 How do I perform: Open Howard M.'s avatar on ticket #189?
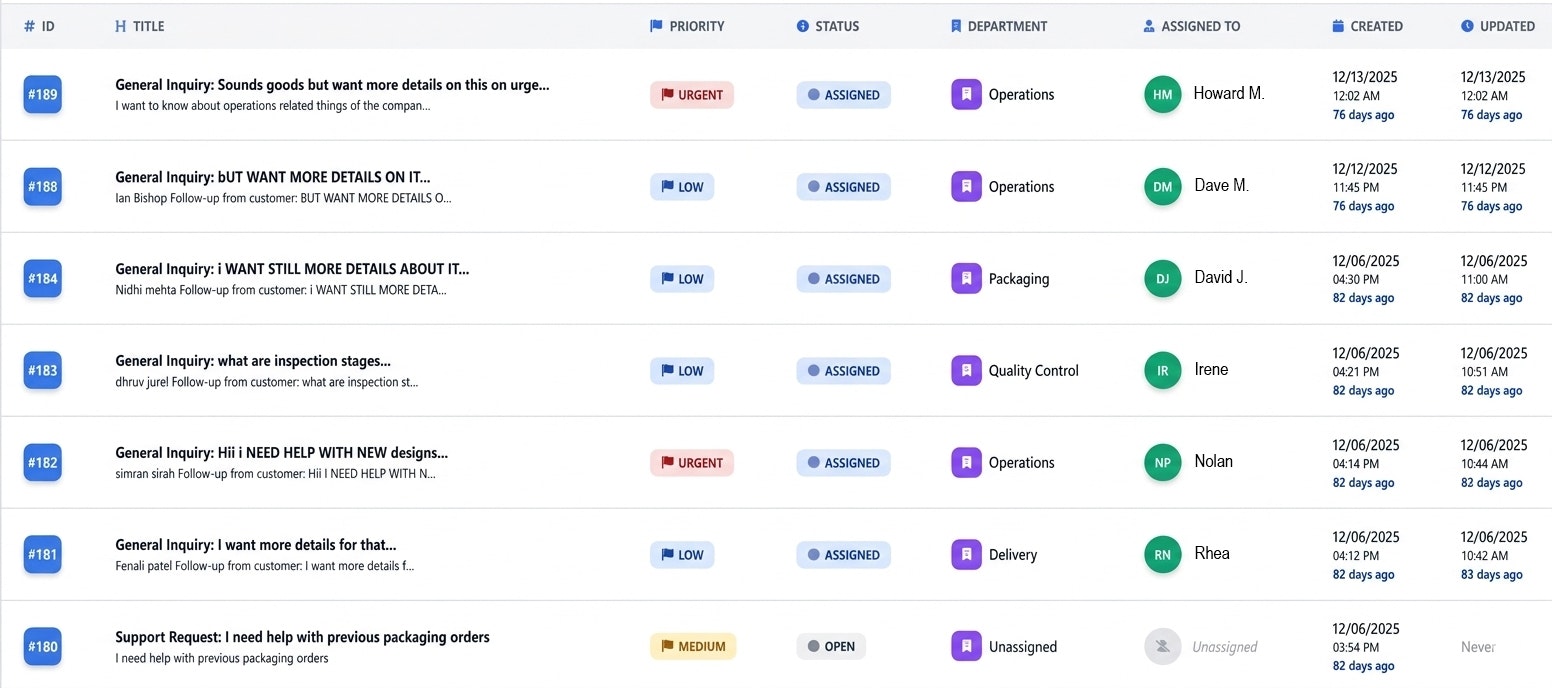coord(1162,94)
